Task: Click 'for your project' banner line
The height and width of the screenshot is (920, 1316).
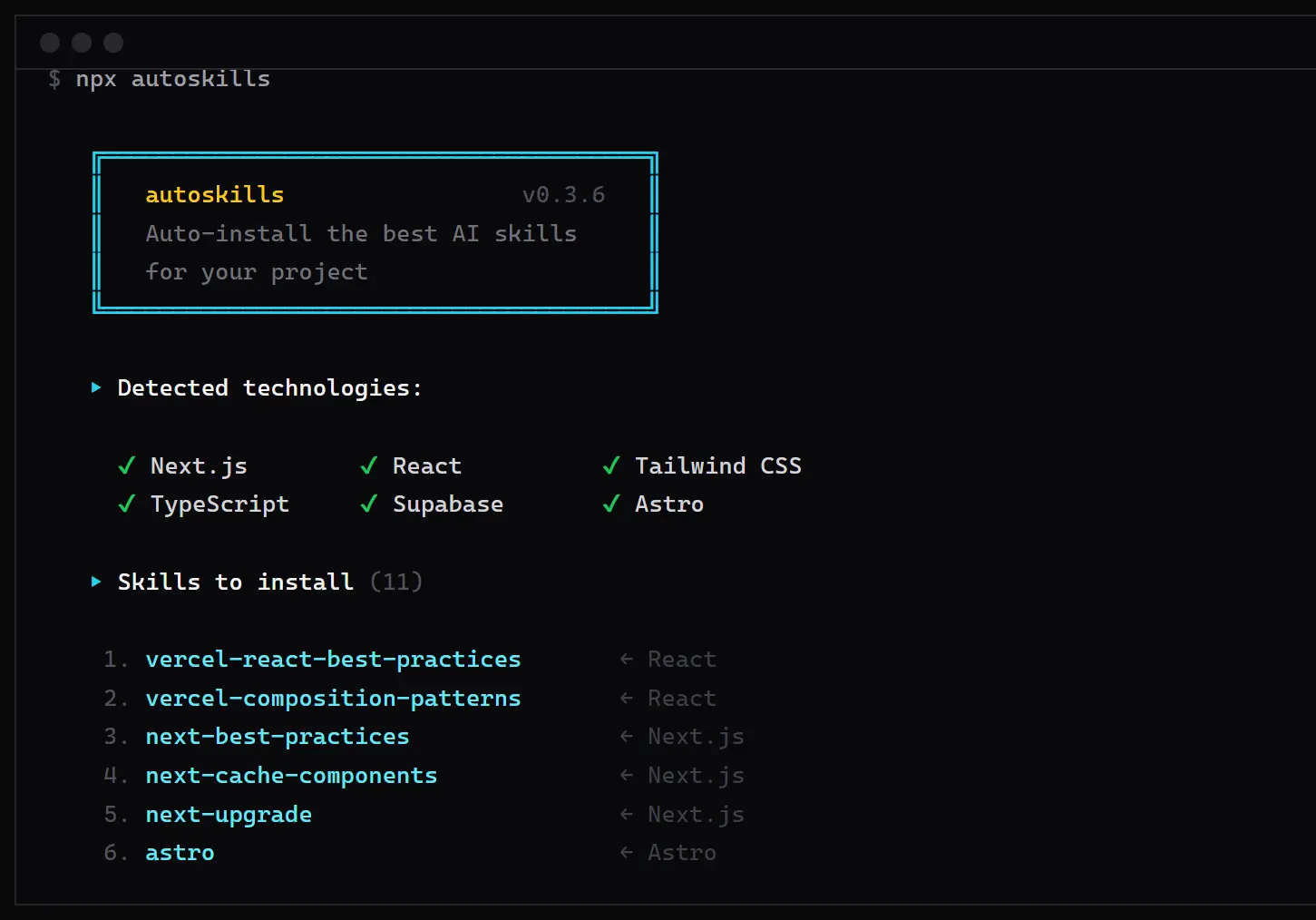Action: pyautogui.click(x=257, y=272)
